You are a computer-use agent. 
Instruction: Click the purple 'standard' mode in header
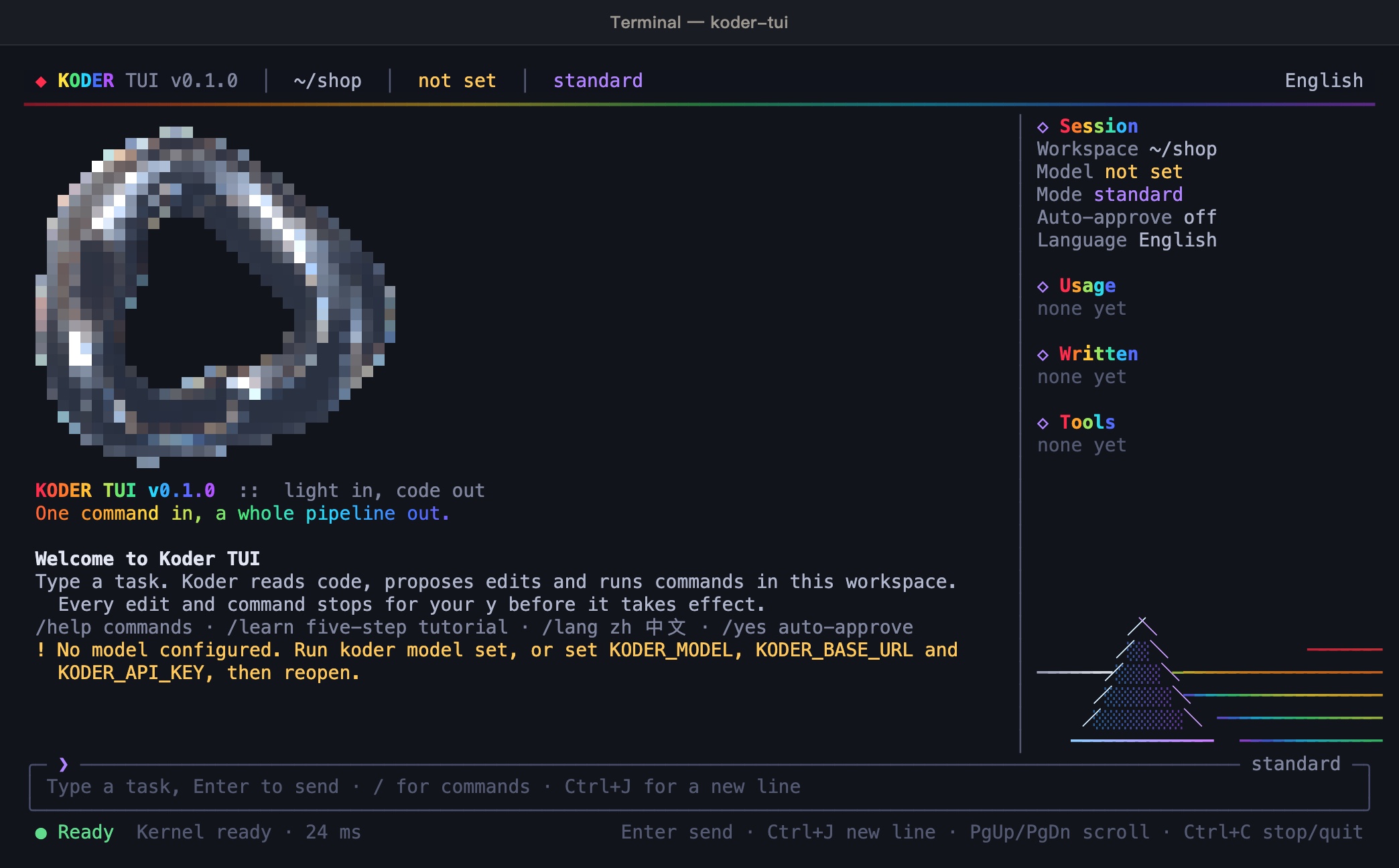pyautogui.click(x=598, y=81)
